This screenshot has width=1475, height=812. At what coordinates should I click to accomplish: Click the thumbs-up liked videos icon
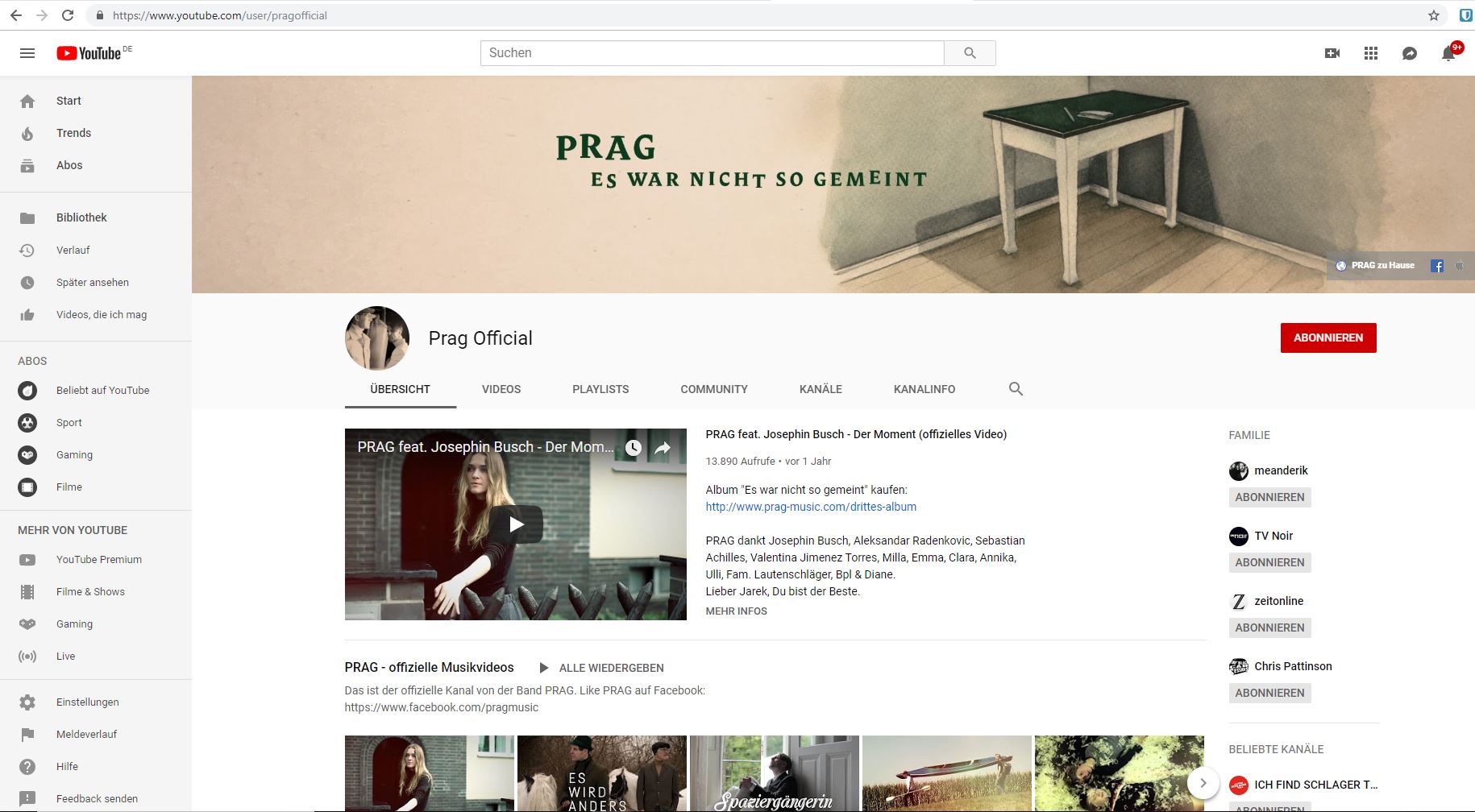click(27, 314)
